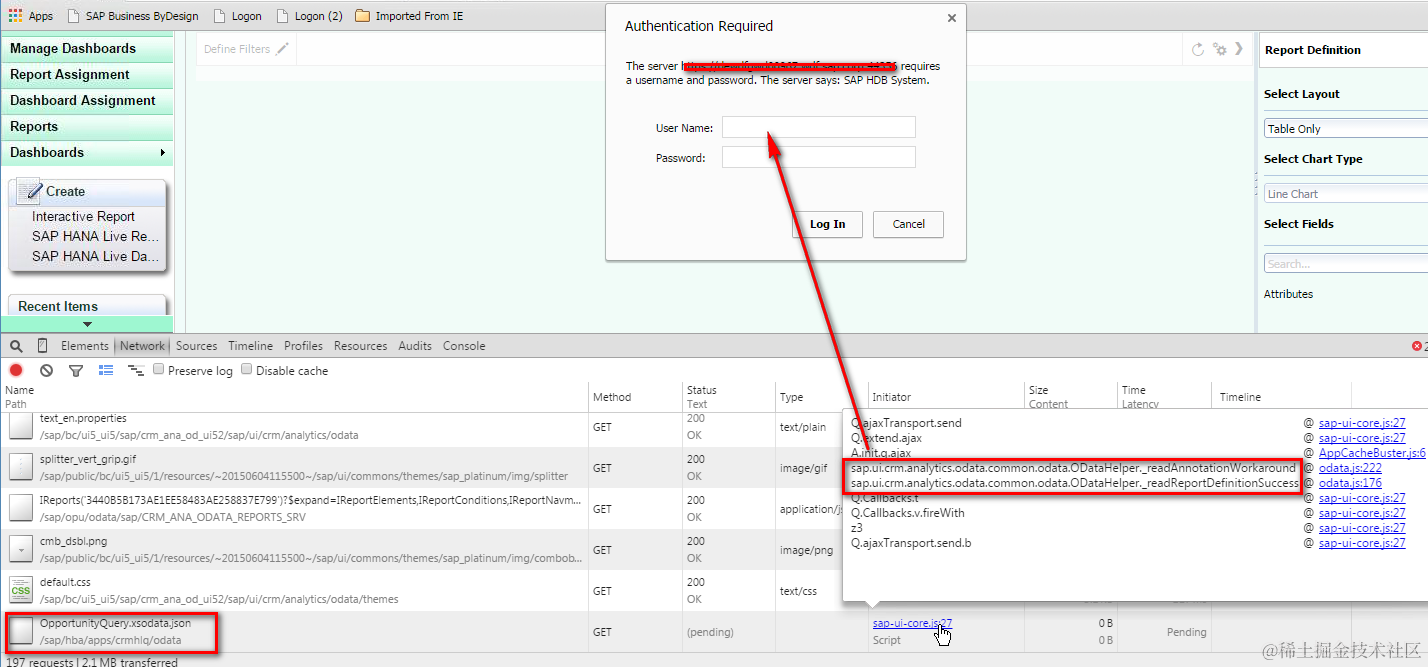Open the AppCacheBuster.js:6 link
The height and width of the screenshot is (667, 1428).
[x=1373, y=453]
